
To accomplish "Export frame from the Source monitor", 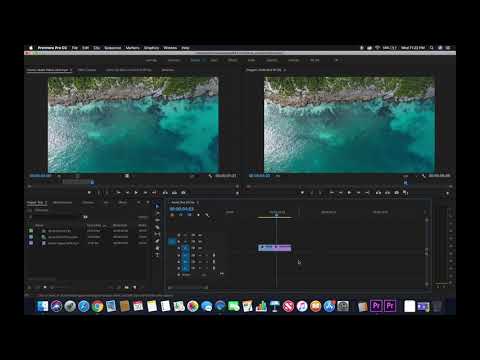I will click(x=184, y=193).
